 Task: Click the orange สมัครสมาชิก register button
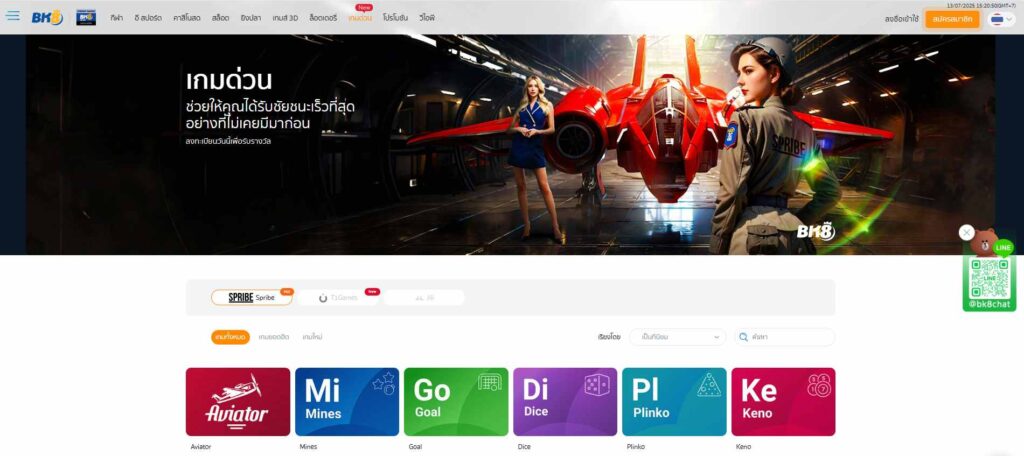pos(952,19)
